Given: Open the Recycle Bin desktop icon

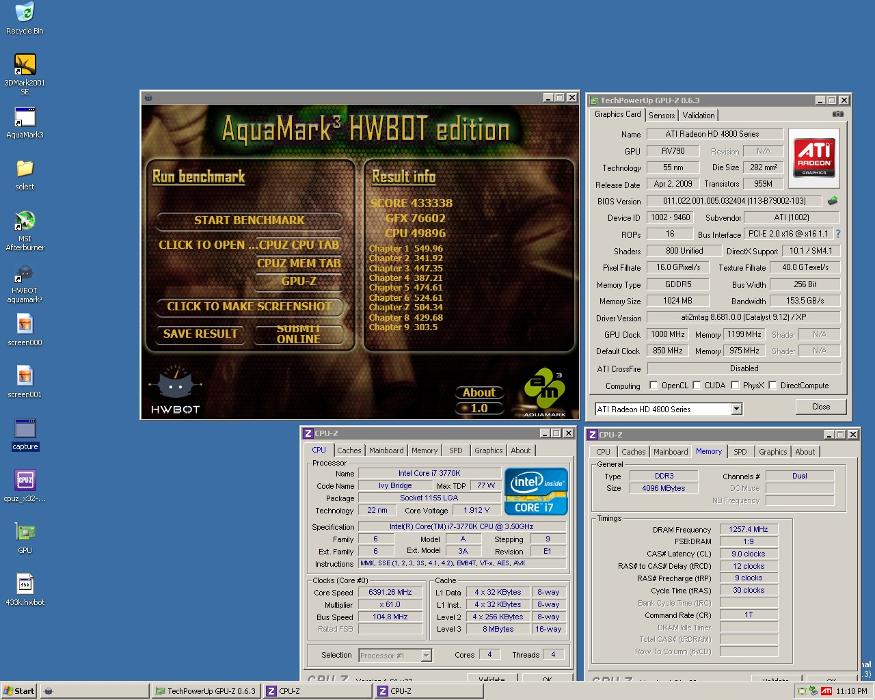Looking at the screenshot, I should pyautogui.click(x=25, y=17).
